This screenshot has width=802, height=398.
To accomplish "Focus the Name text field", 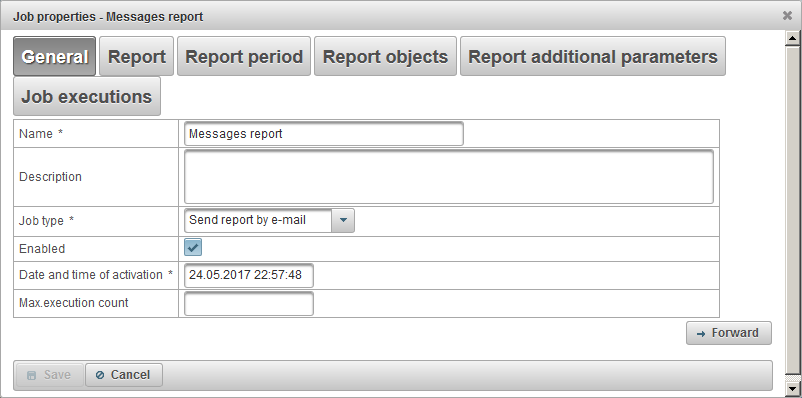I will tap(324, 134).
